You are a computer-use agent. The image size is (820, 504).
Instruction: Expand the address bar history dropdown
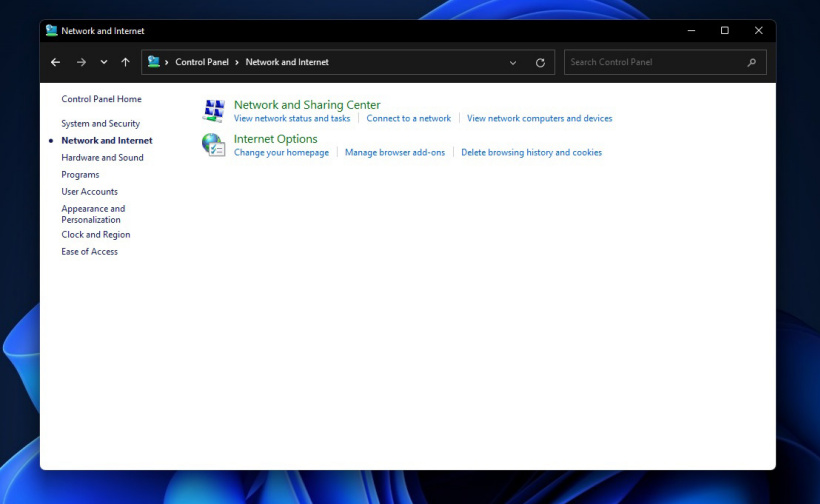coord(513,62)
